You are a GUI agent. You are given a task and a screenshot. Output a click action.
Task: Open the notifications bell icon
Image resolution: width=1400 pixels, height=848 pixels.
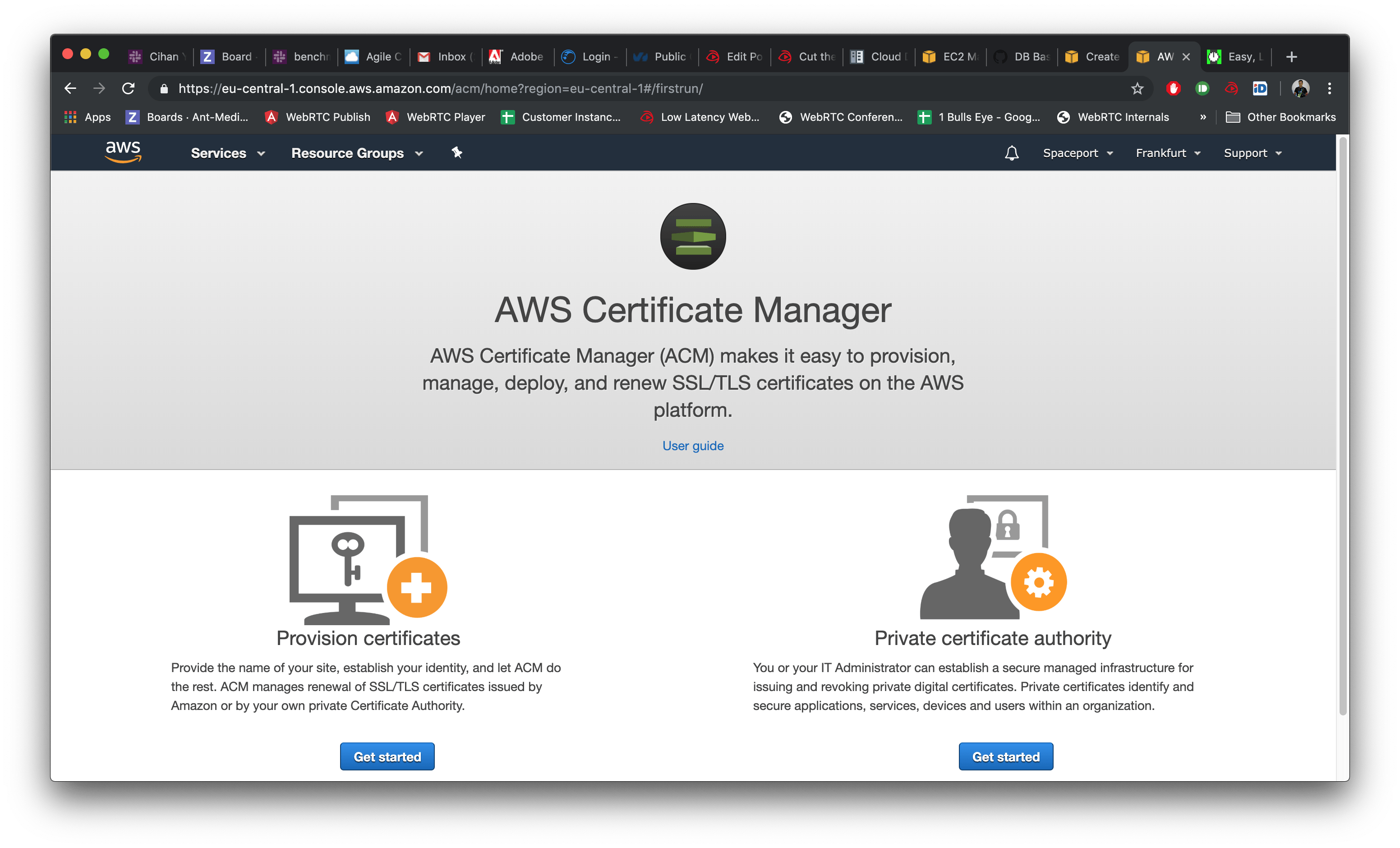(1011, 153)
